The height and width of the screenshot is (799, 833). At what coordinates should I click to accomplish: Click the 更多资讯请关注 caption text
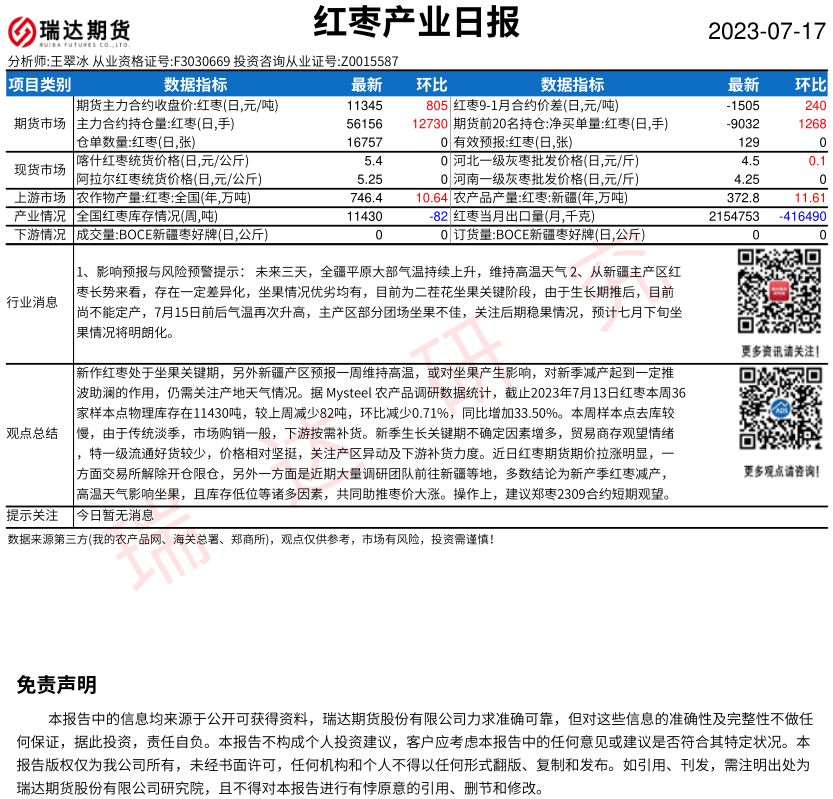point(780,351)
